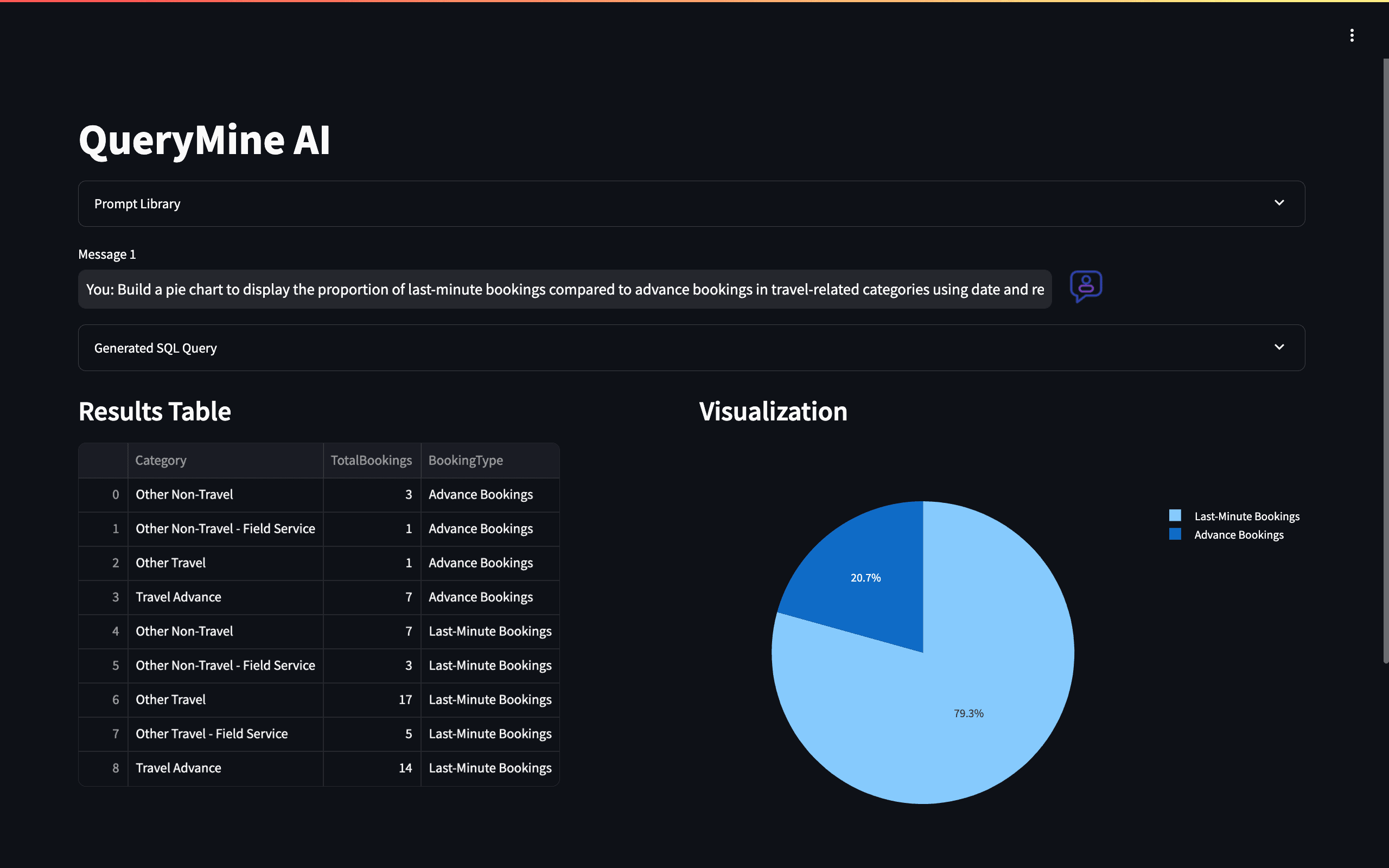Click the Prompt Library chevron arrow
Viewport: 1389px width, 868px height.
pos(1279,203)
